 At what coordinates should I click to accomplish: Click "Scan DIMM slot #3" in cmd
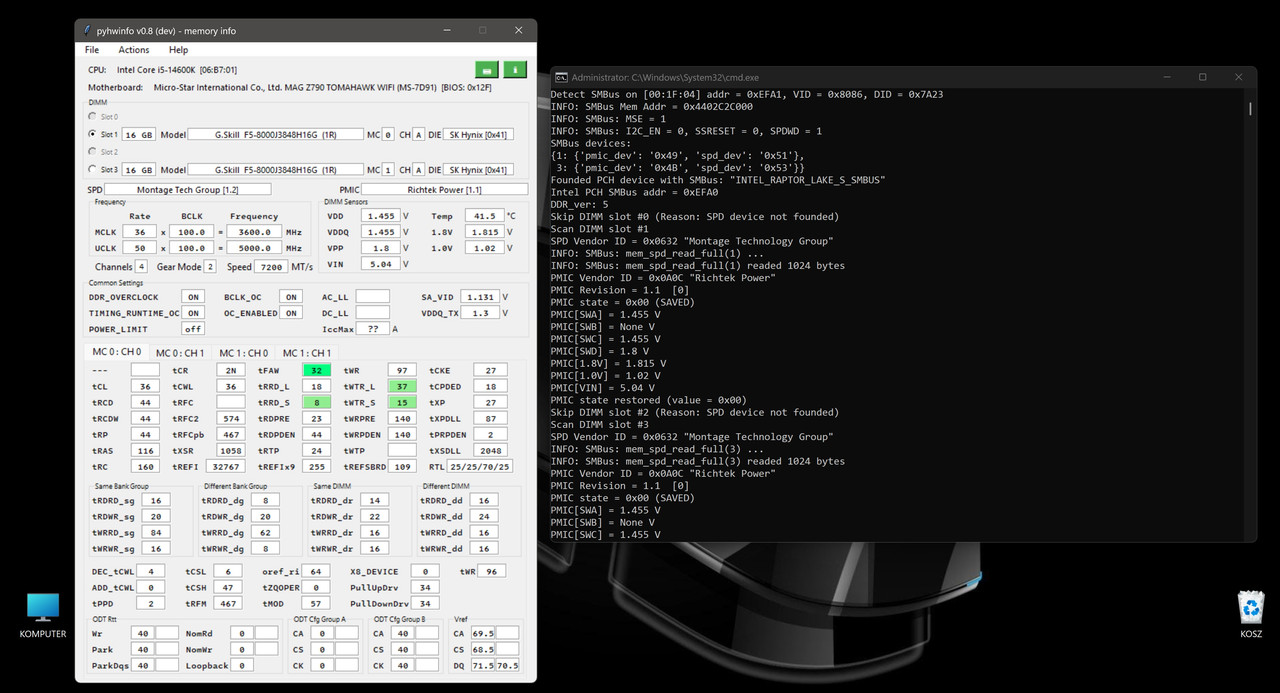(x=600, y=425)
